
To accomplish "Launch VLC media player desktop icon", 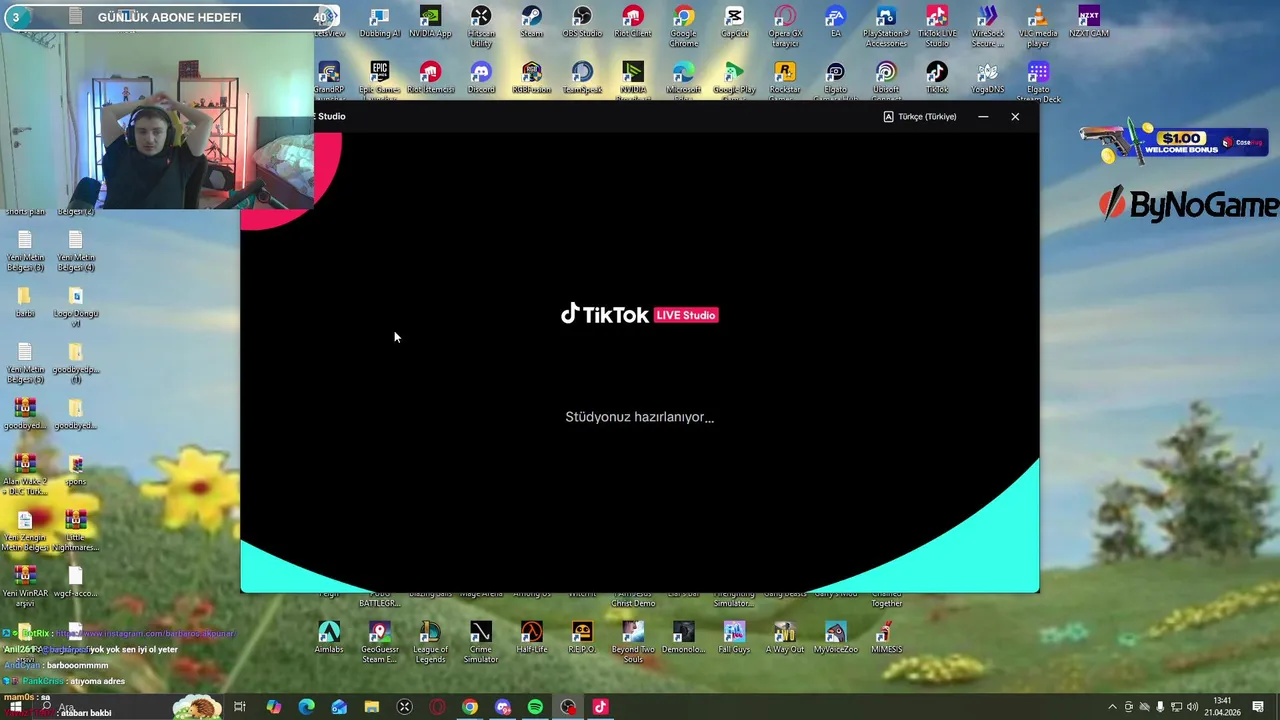I will tap(1038, 27).
